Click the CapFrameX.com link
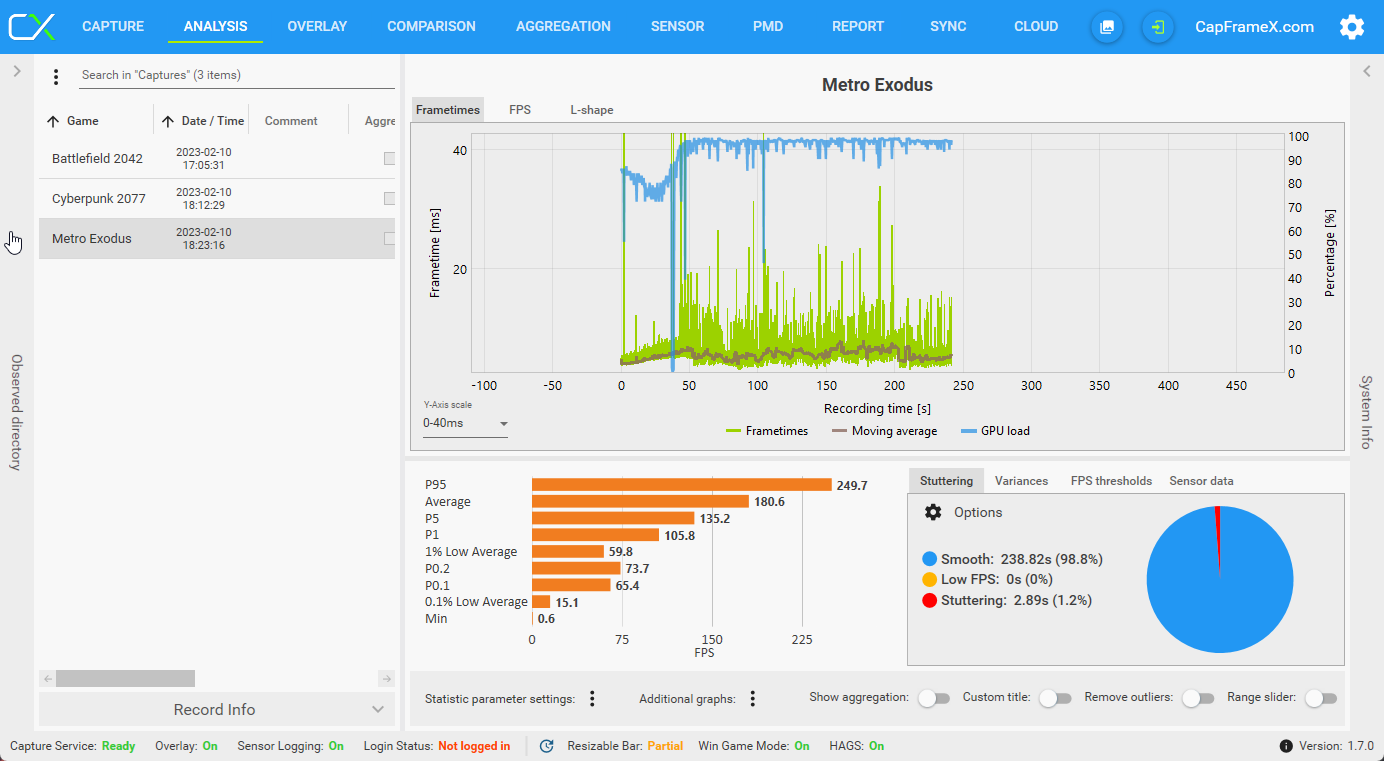The height and width of the screenshot is (761, 1384). (x=1255, y=27)
